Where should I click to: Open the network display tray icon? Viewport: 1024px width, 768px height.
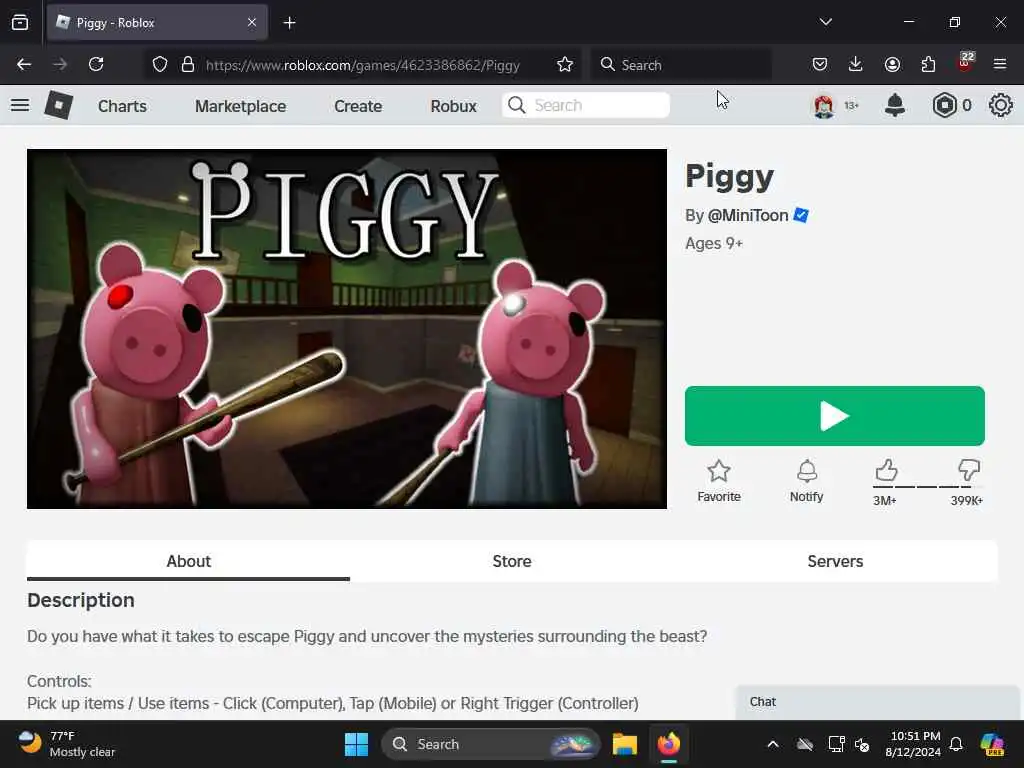[x=837, y=744]
